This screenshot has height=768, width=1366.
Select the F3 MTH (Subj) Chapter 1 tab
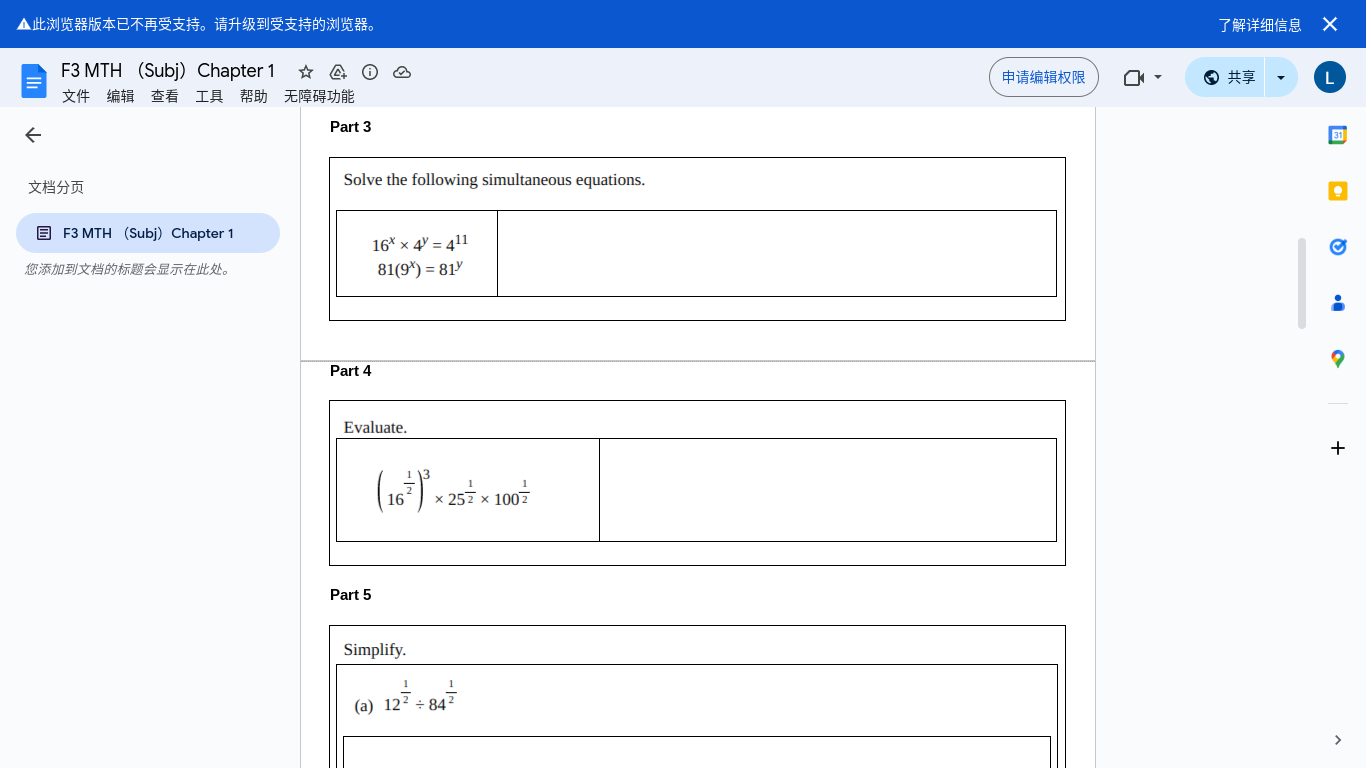[148, 233]
